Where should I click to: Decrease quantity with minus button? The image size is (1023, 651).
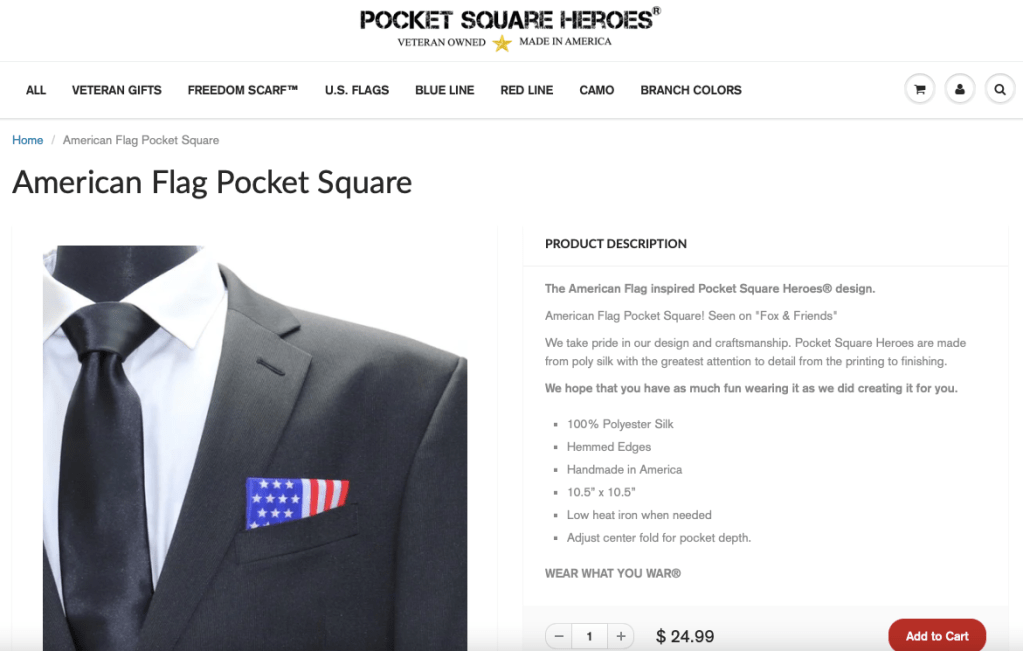(x=558, y=636)
